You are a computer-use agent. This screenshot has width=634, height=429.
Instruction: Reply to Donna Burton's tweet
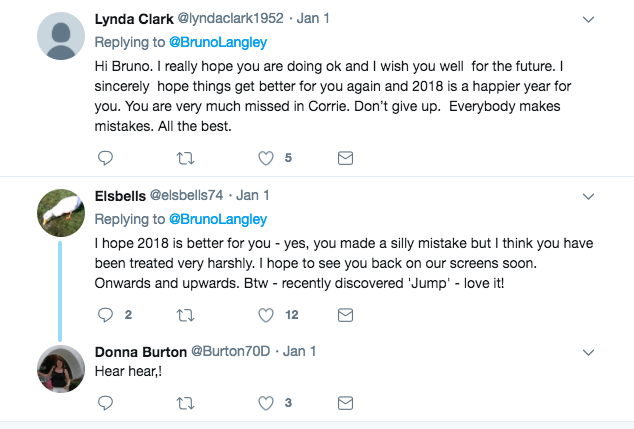107,404
